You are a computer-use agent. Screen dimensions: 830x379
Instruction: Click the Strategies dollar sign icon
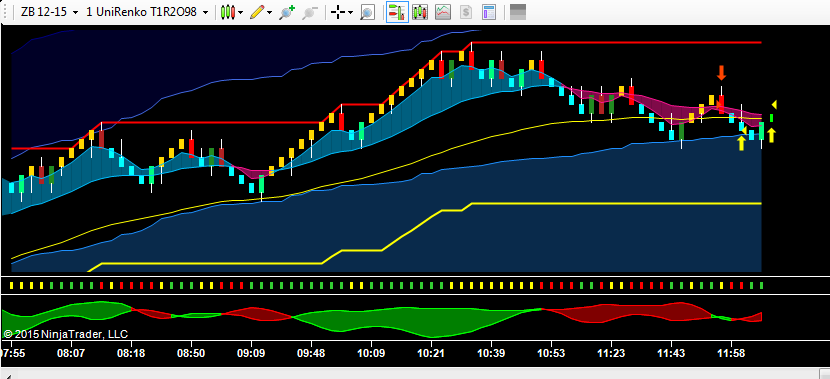click(466, 12)
